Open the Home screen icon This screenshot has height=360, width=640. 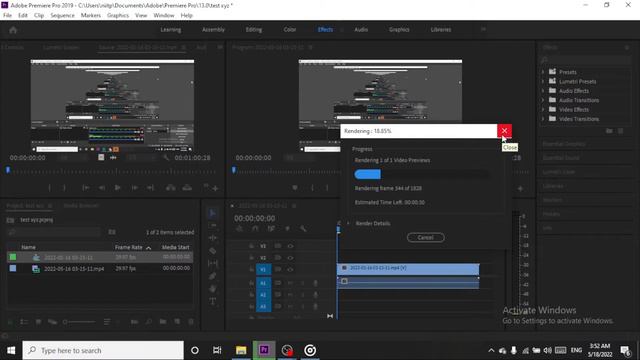pyautogui.click(x=13, y=30)
